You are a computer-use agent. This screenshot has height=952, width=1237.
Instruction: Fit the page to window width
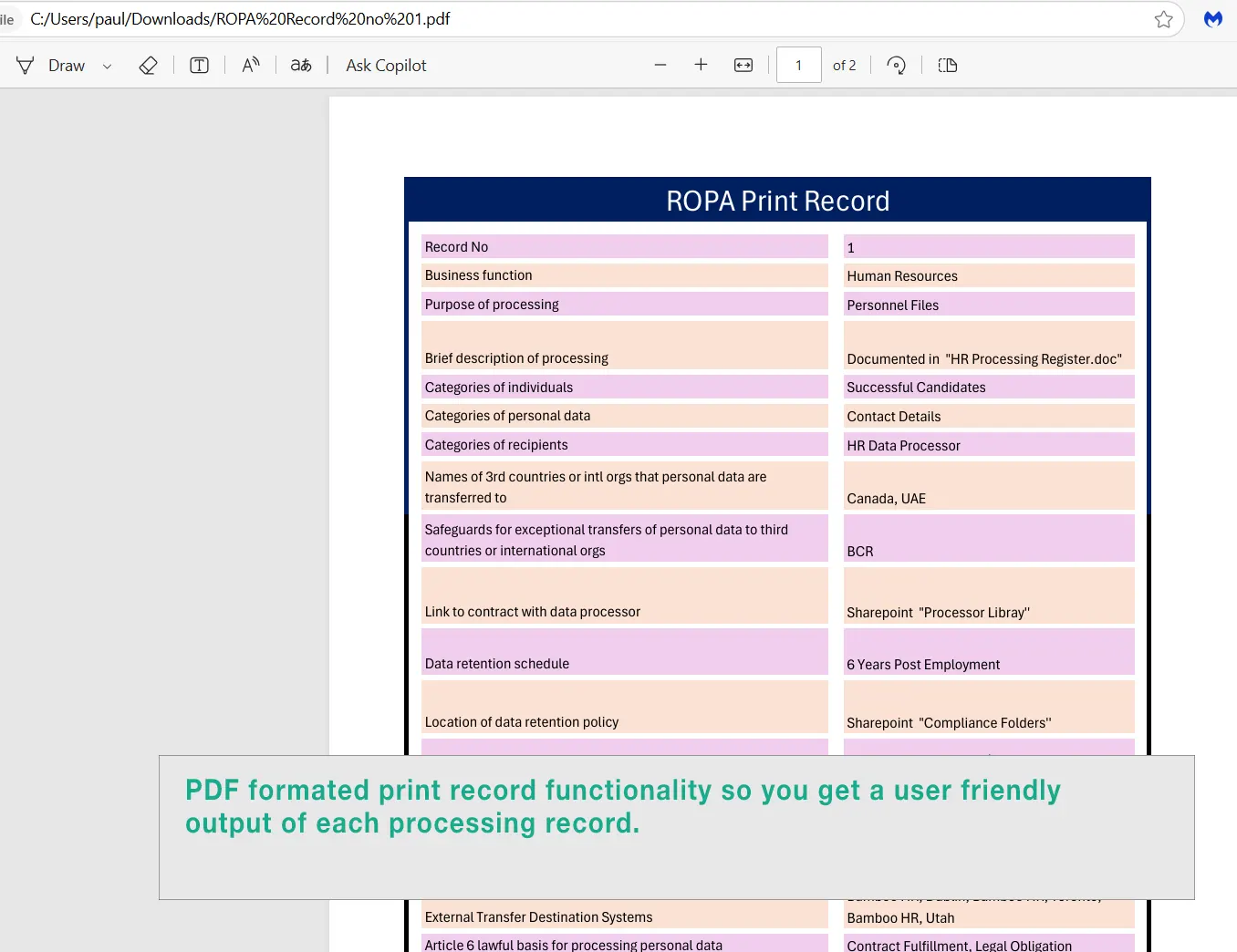pyautogui.click(x=743, y=65)
